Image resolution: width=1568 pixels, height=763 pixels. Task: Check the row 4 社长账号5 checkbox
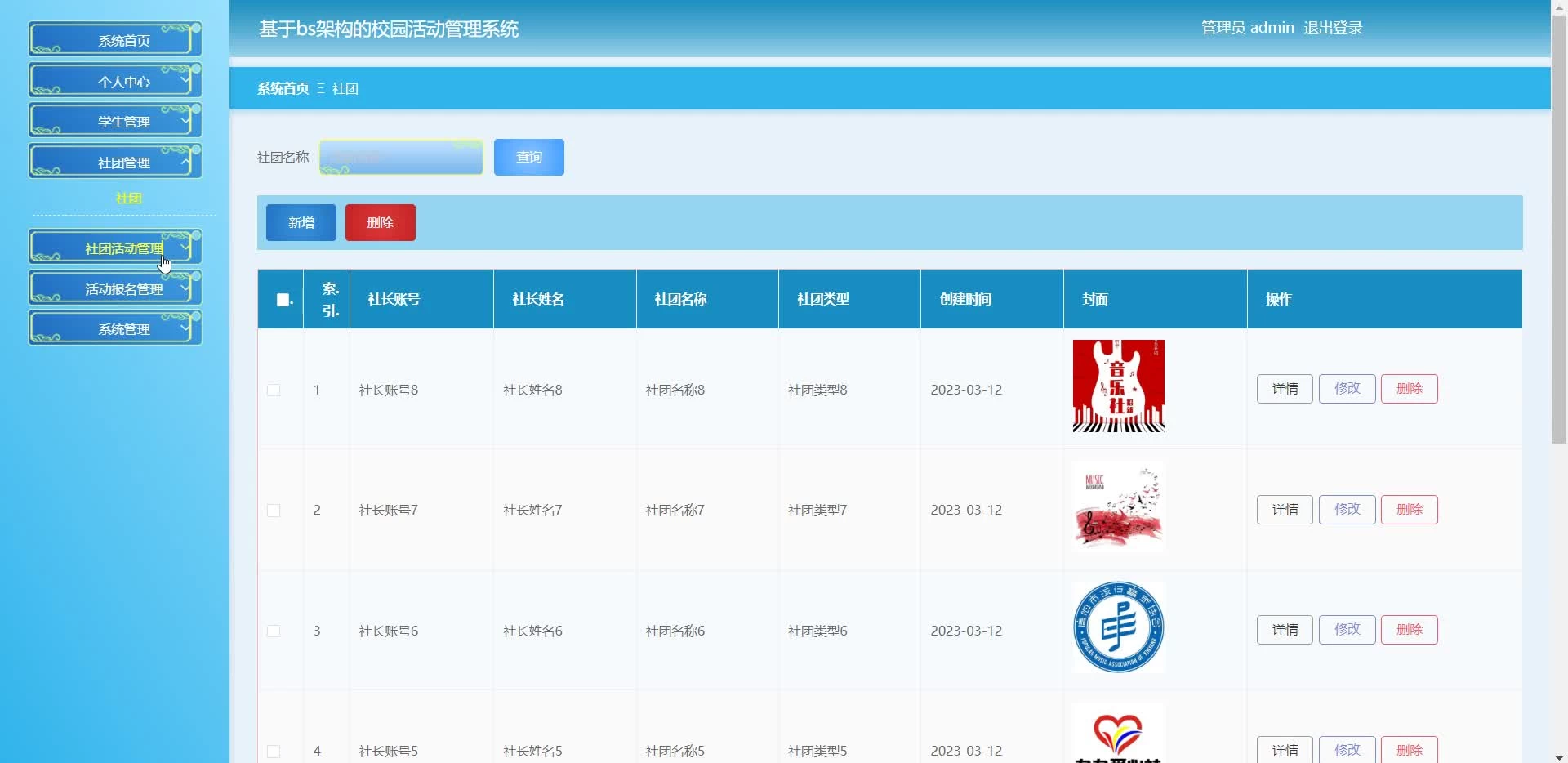point(274,751)
